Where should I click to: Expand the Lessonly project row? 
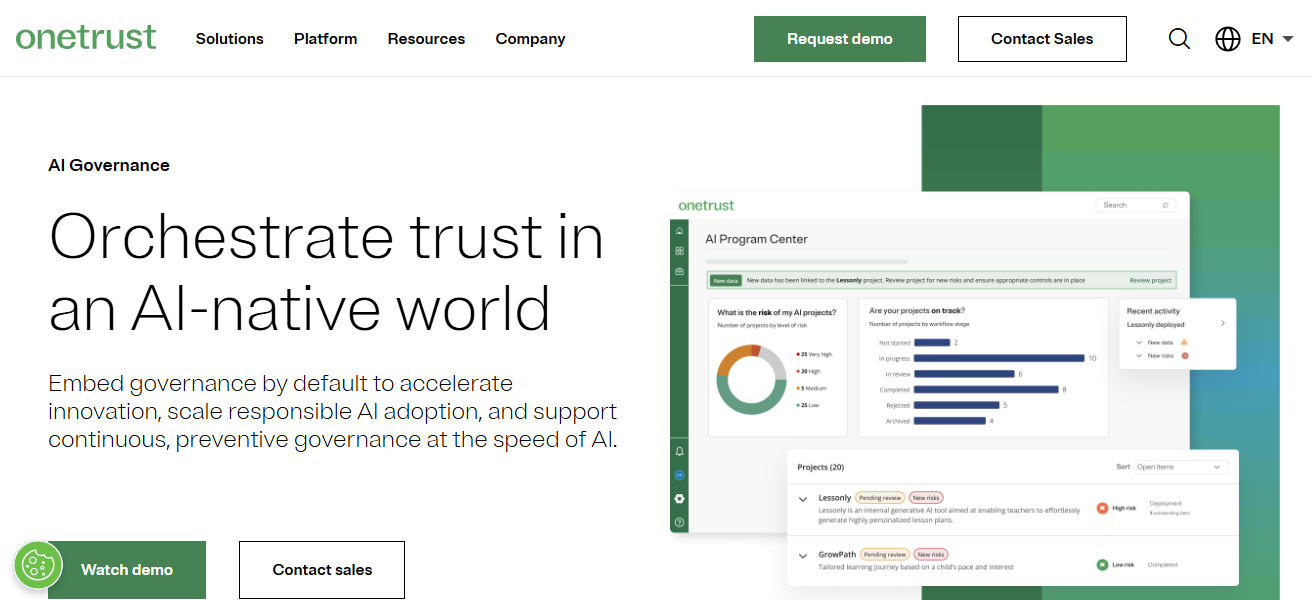pos(802,497)
